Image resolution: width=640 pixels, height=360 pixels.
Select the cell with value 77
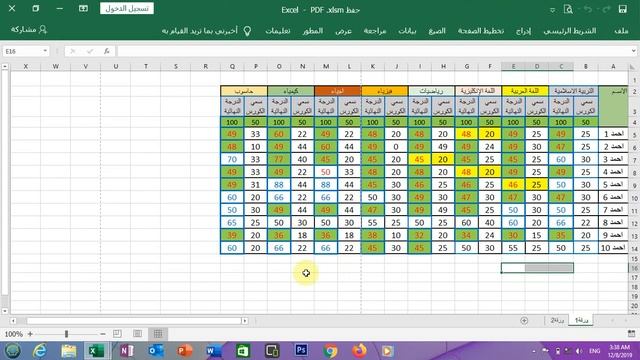point(279,159)
